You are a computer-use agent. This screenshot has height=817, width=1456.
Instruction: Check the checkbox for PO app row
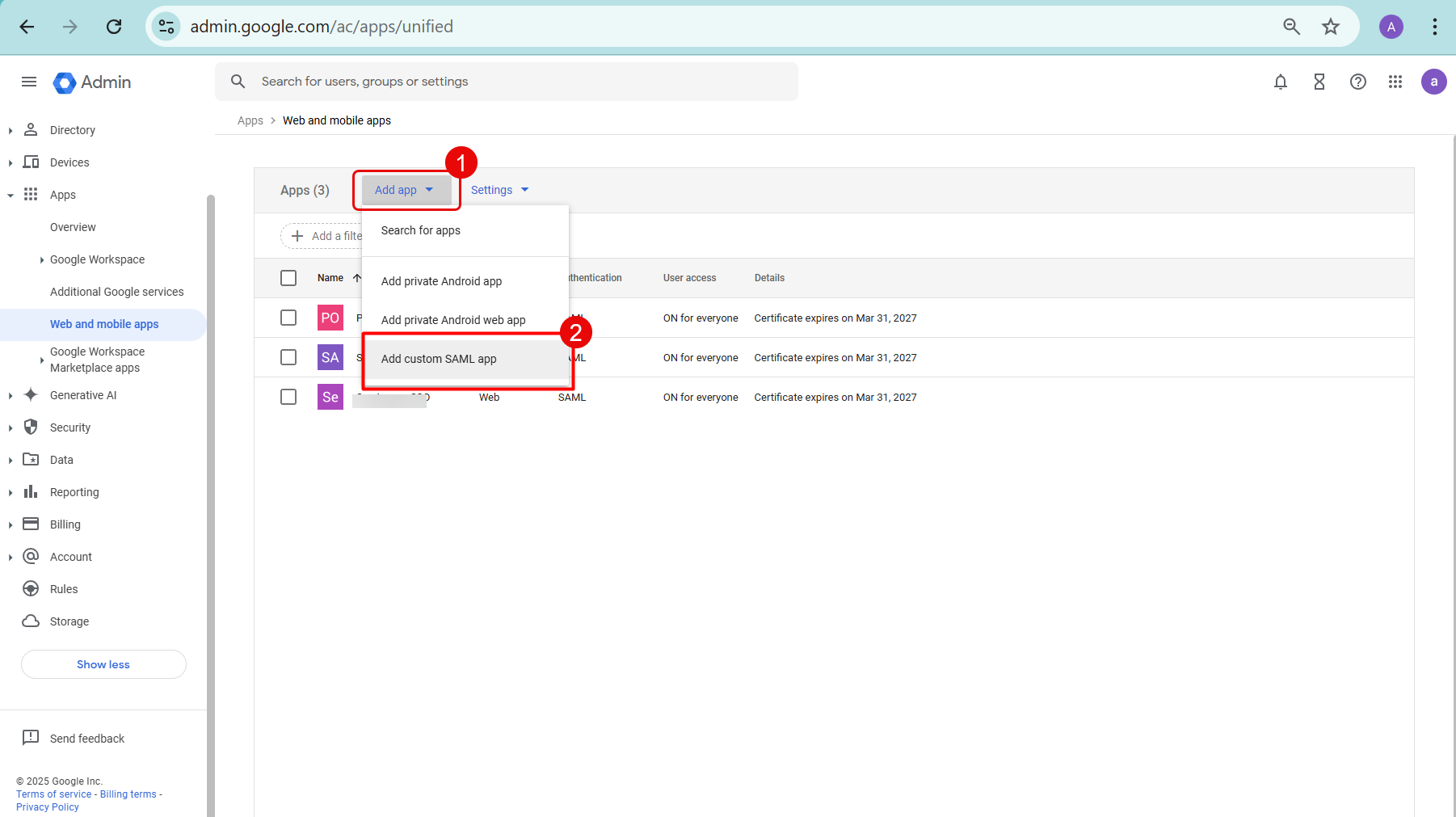[288, 318]
